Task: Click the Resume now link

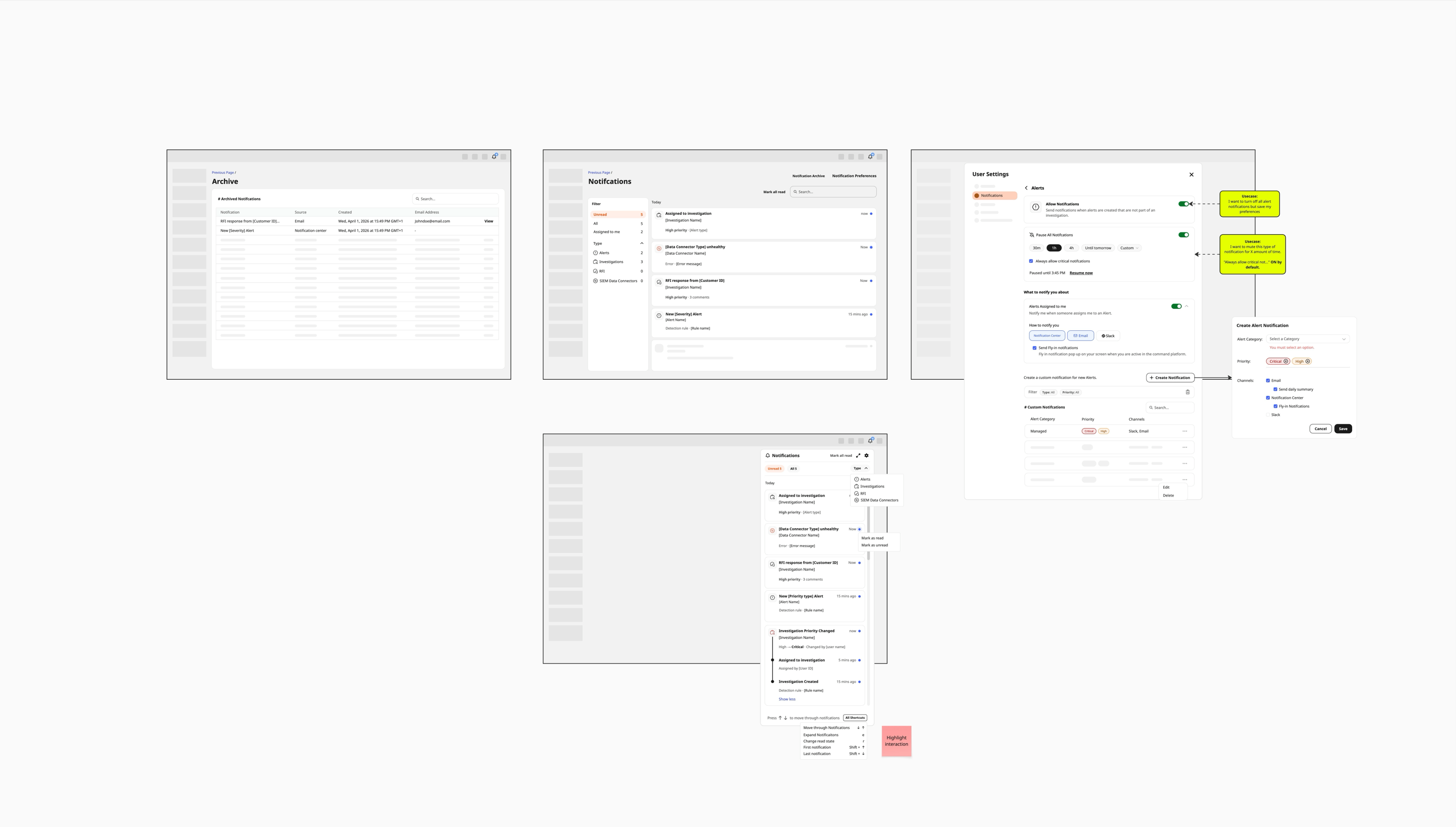Action: tap(1081, 273)
